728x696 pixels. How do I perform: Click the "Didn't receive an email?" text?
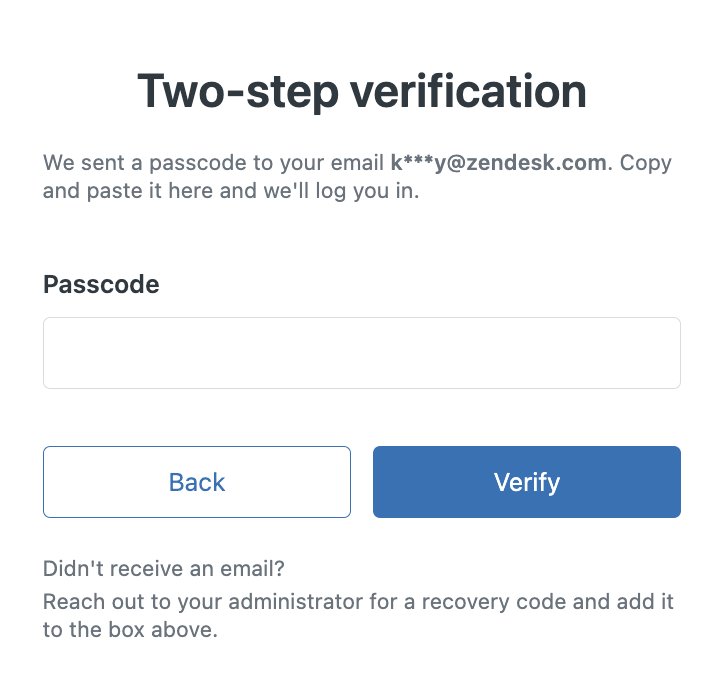click(164, 569)
